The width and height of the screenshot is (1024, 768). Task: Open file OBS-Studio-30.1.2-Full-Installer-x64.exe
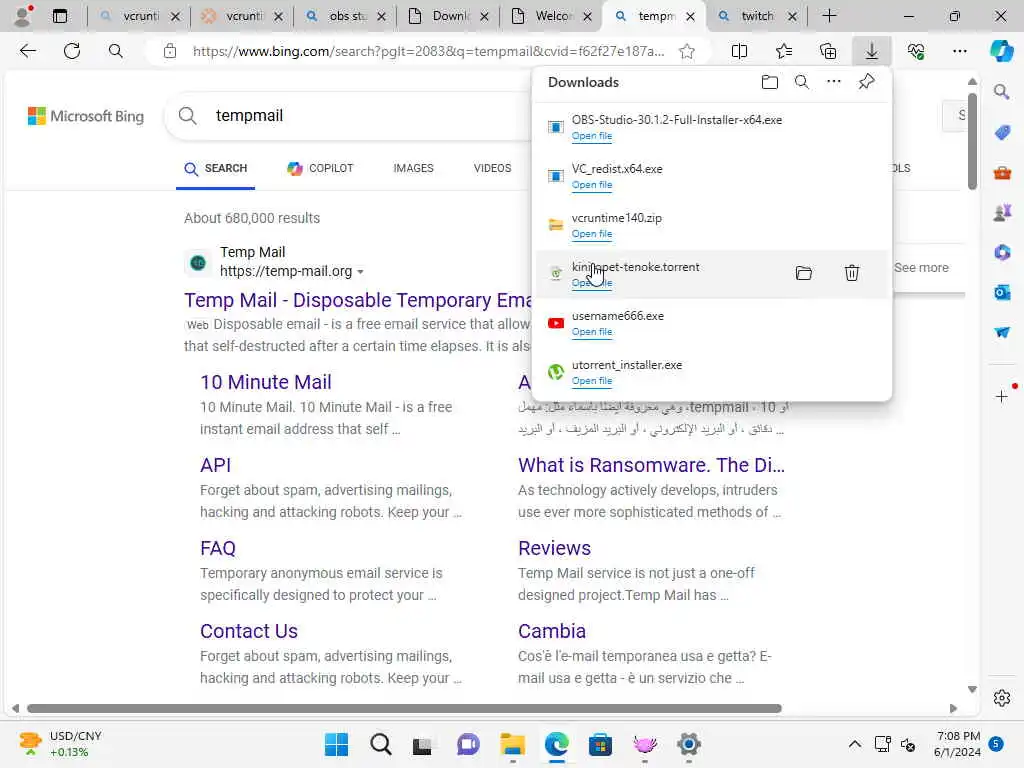[592, 136]
